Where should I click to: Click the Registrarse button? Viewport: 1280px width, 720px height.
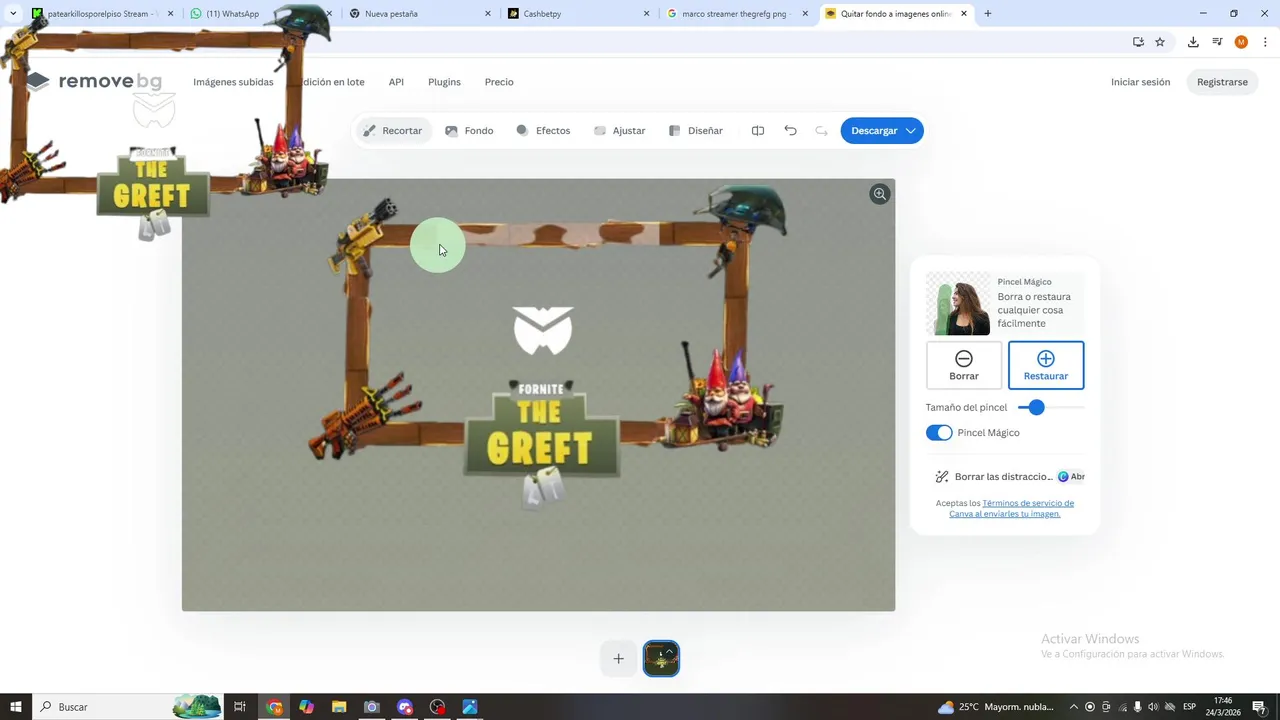coord(1222,82)
